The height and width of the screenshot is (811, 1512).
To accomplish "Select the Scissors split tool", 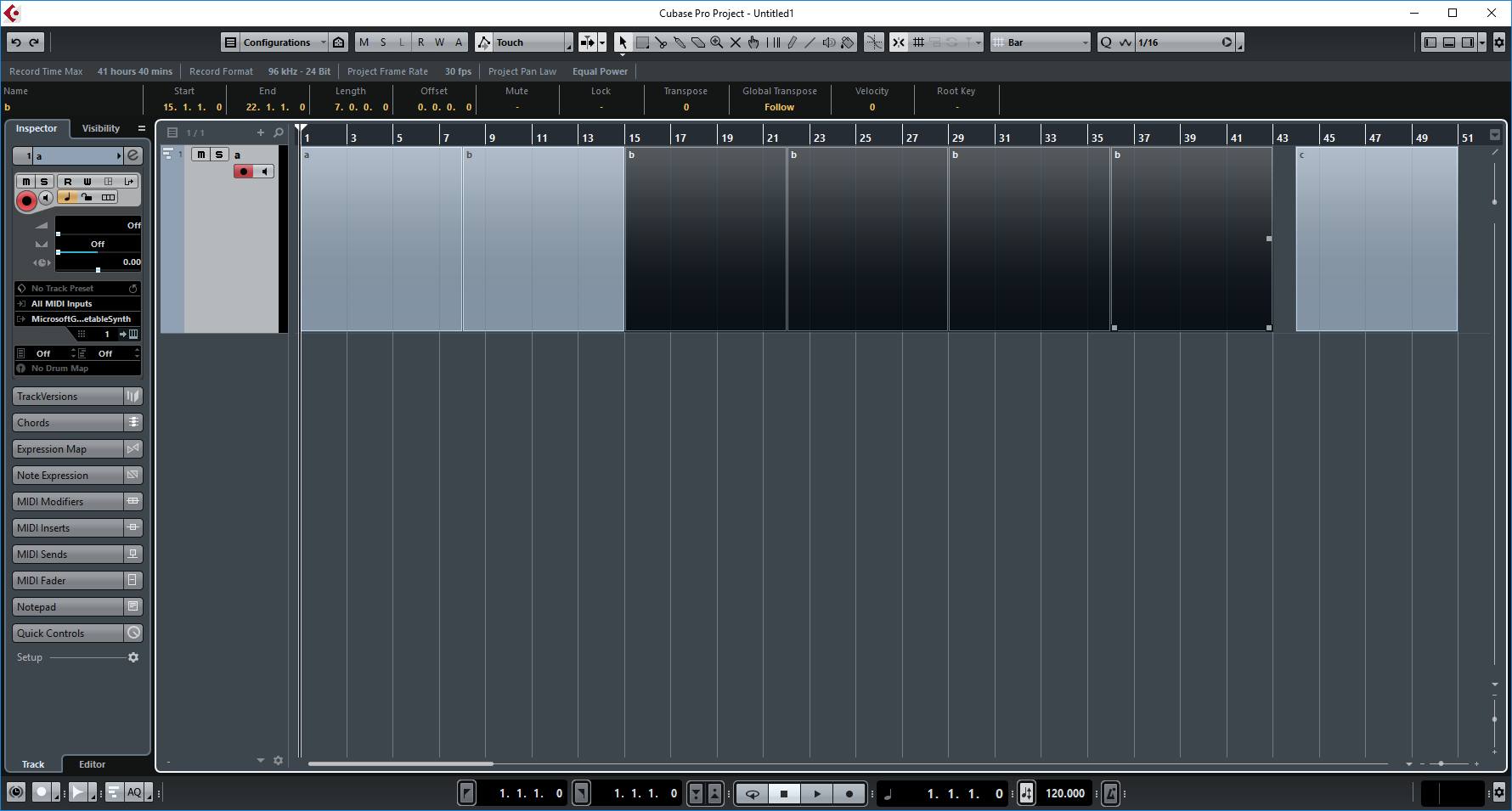I will [661, 42].
